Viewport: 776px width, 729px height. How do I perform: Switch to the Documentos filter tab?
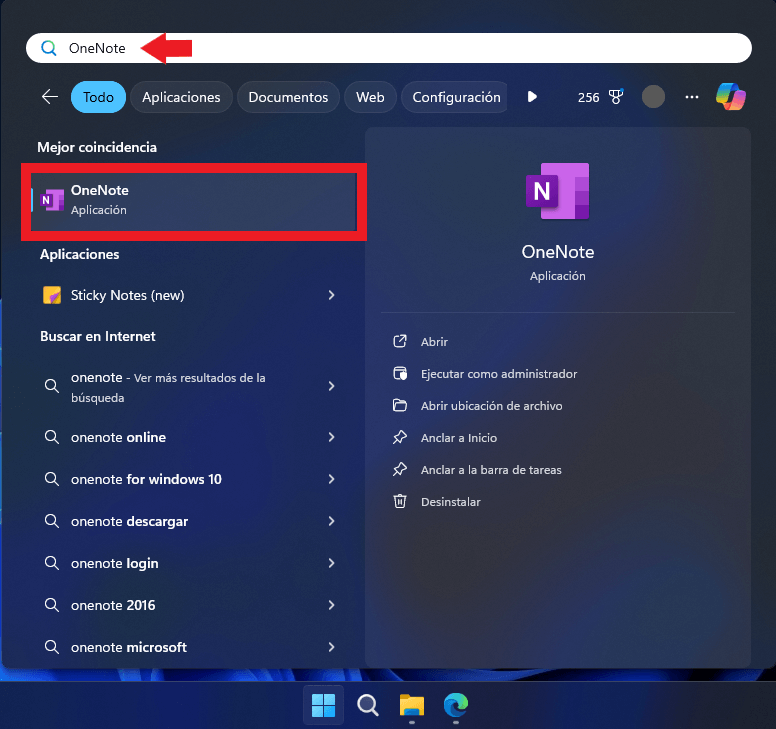[x=288, y=97]
